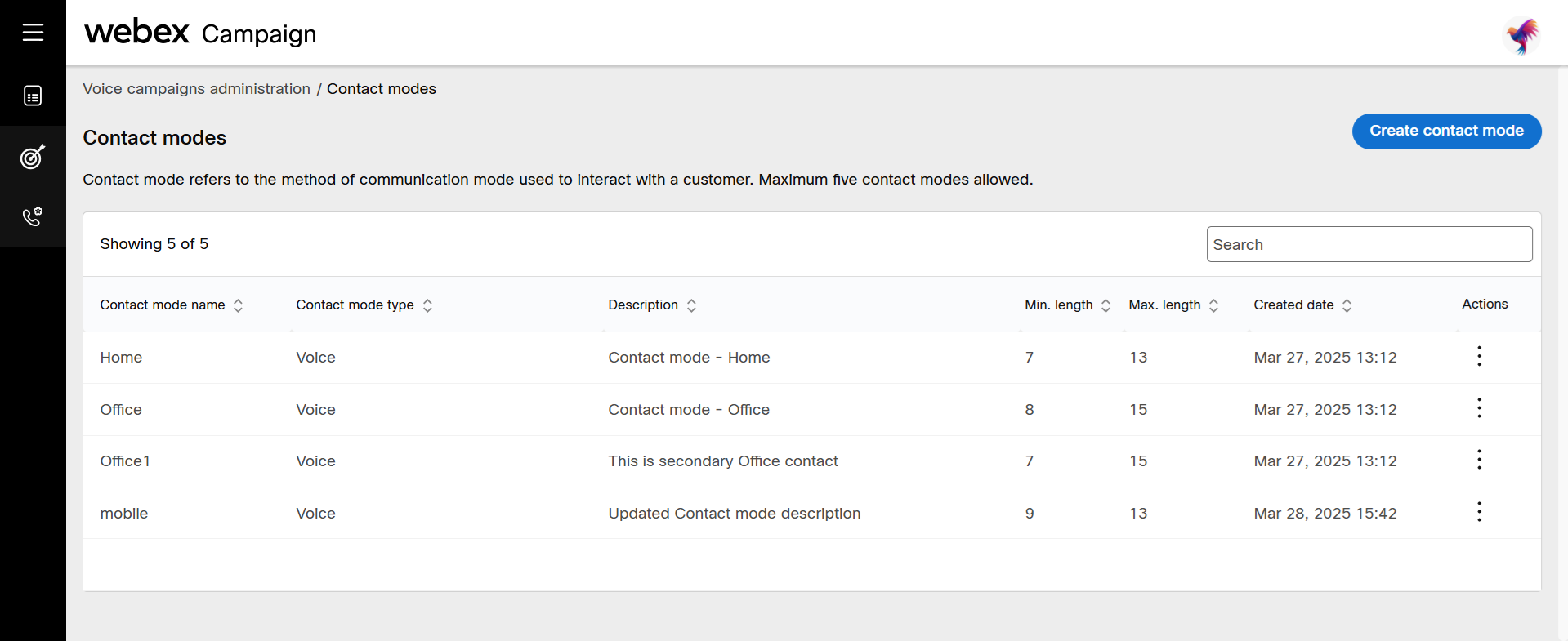Click 'This is secondary Office contact' text
Screen dimensions: 1568x641
point(723,461)
